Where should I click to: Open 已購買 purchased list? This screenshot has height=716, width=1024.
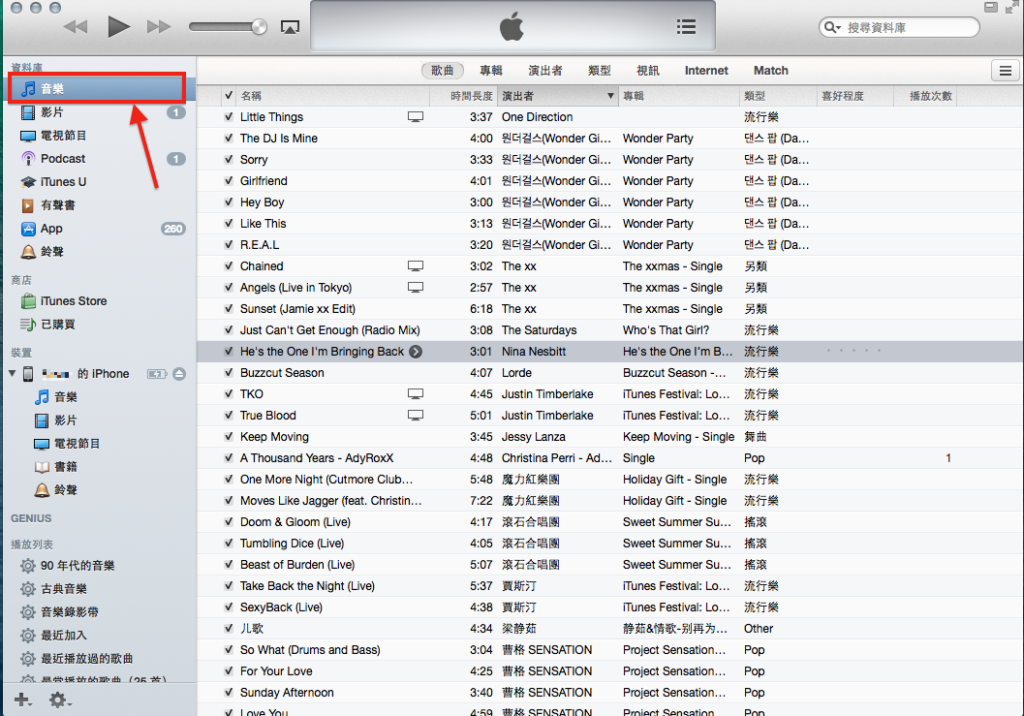[97, 325]
